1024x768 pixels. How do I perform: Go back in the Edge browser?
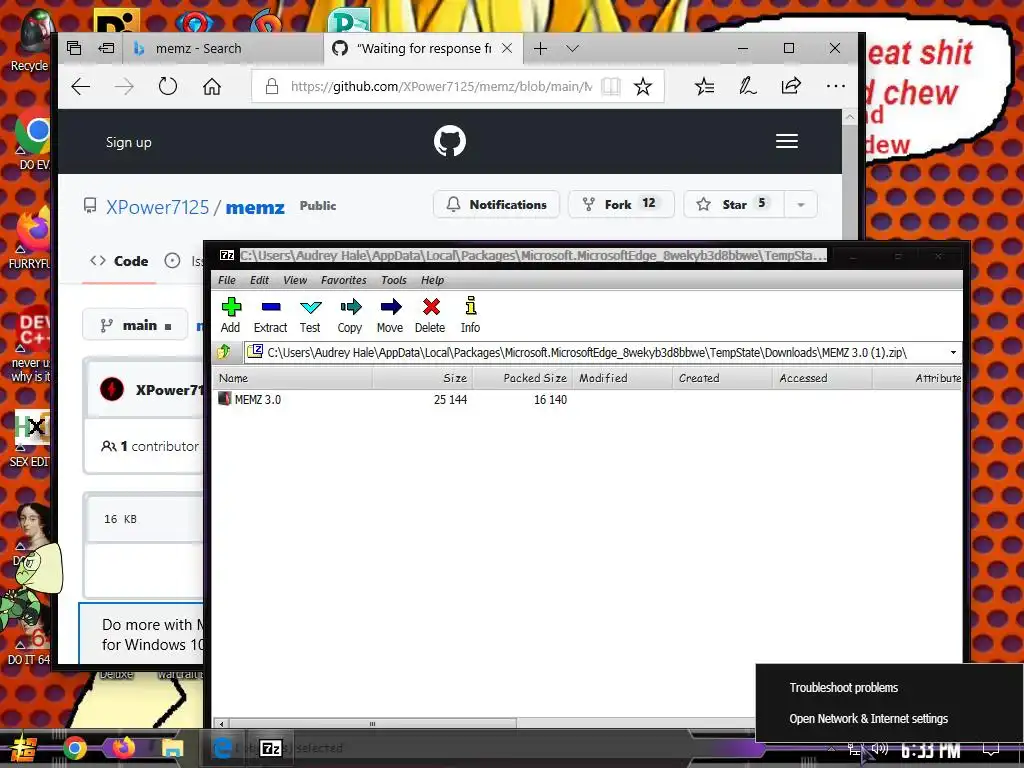point(80,86)
